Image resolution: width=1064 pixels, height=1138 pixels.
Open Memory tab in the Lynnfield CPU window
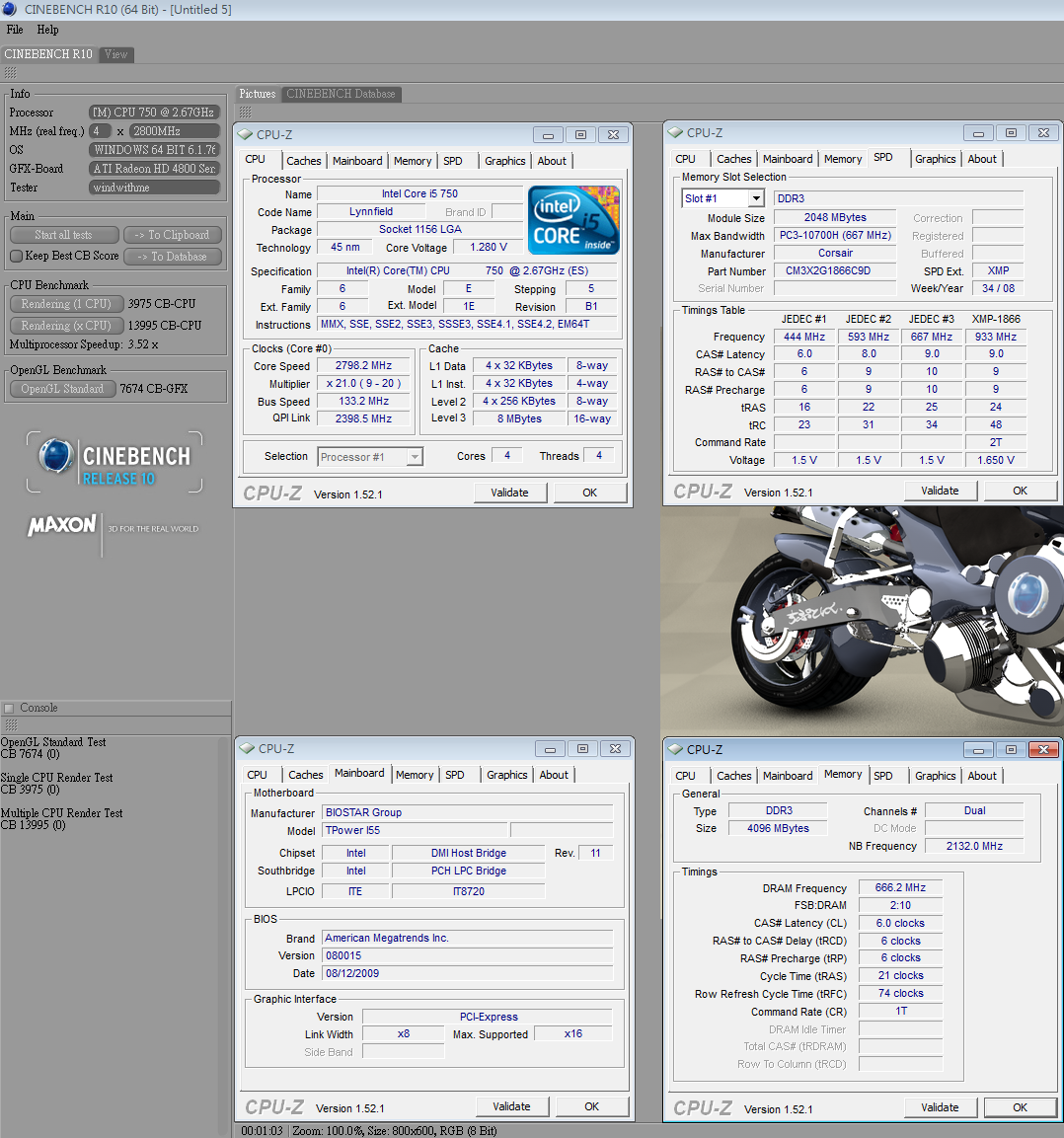point(413,161)
